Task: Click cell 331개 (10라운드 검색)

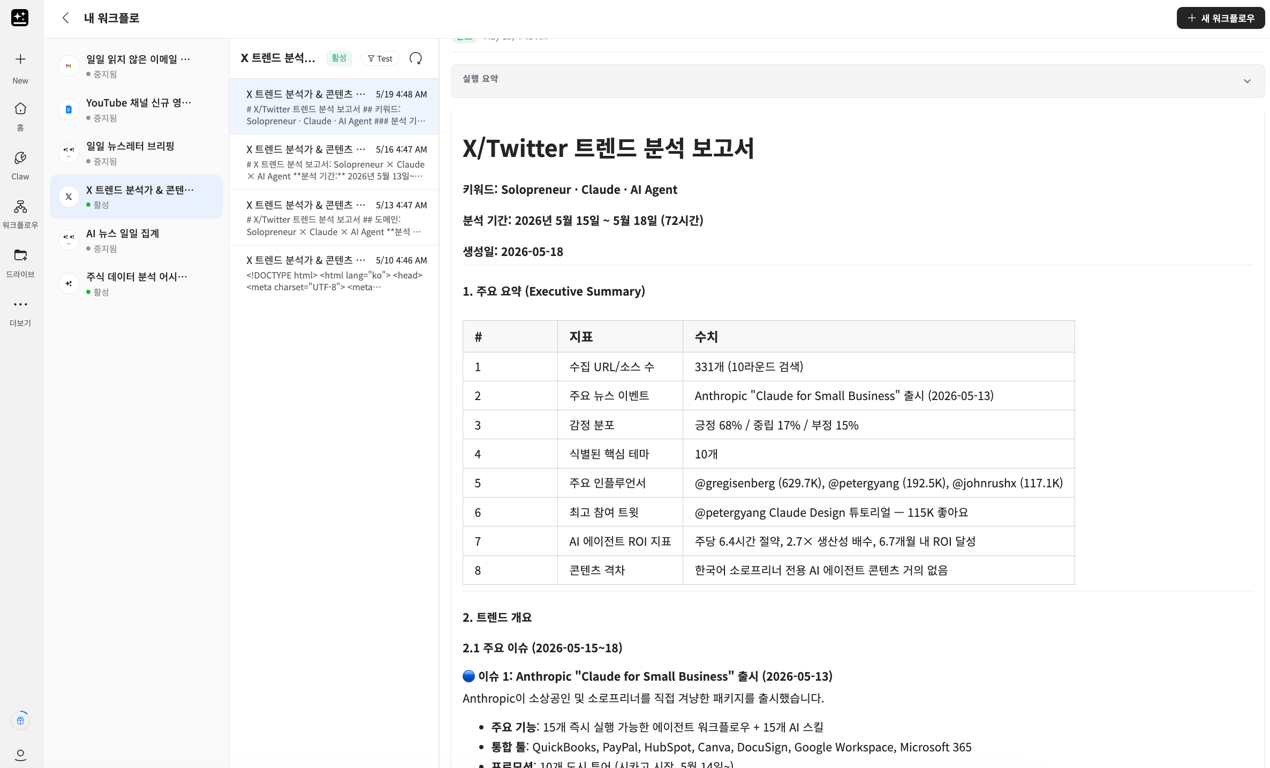Action: click(x=878, y=367)
